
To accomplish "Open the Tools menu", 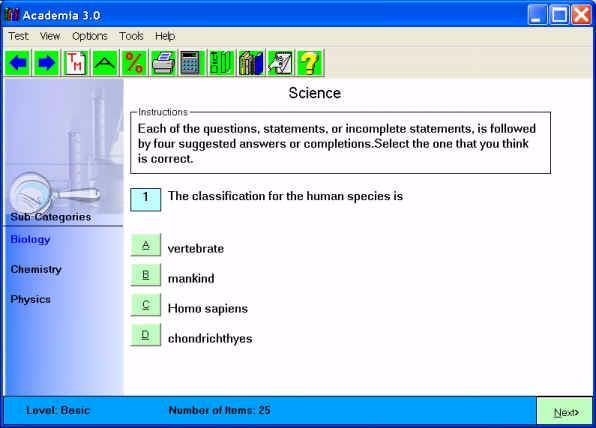I will tap(131, 36).
